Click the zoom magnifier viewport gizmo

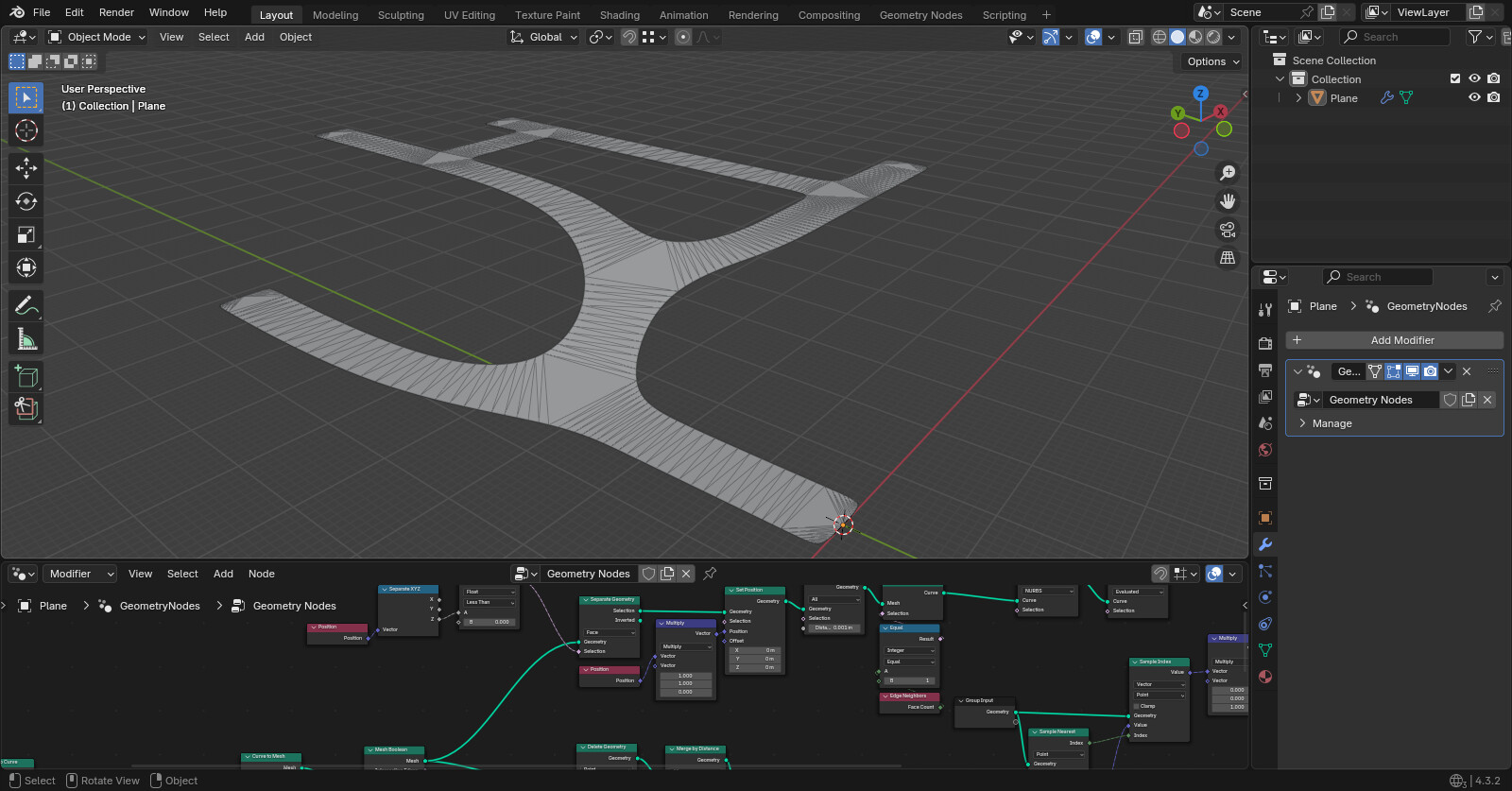[1228, 173]
